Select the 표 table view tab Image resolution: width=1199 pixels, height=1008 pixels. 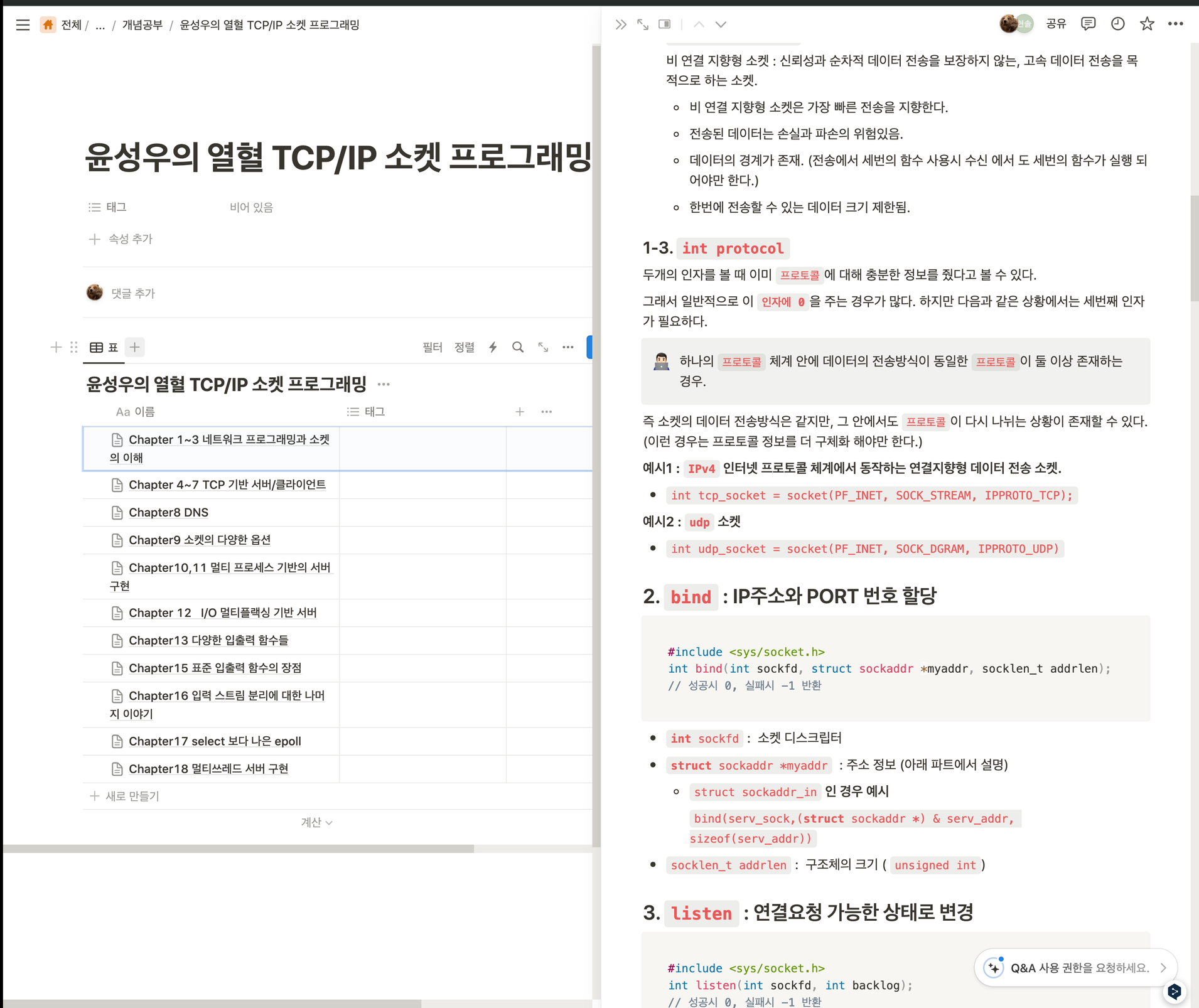[104, 347]
